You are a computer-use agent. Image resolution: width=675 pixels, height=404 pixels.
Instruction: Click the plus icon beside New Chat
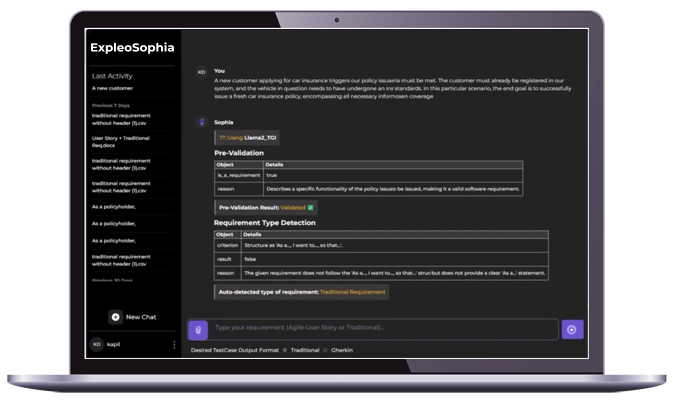tap(115, 317)
